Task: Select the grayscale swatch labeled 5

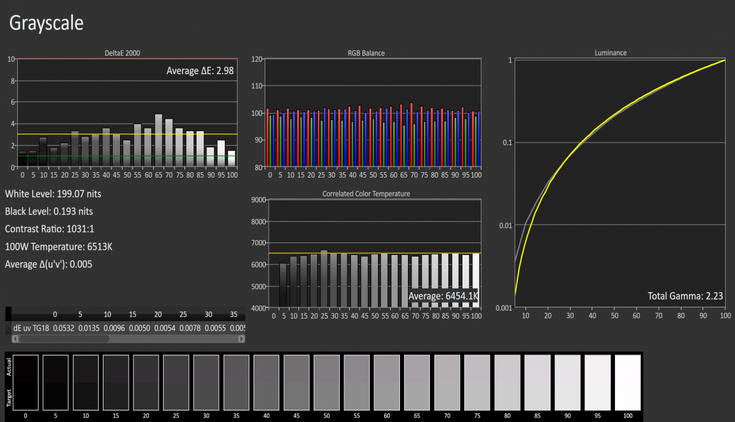Action: point(55,383)
